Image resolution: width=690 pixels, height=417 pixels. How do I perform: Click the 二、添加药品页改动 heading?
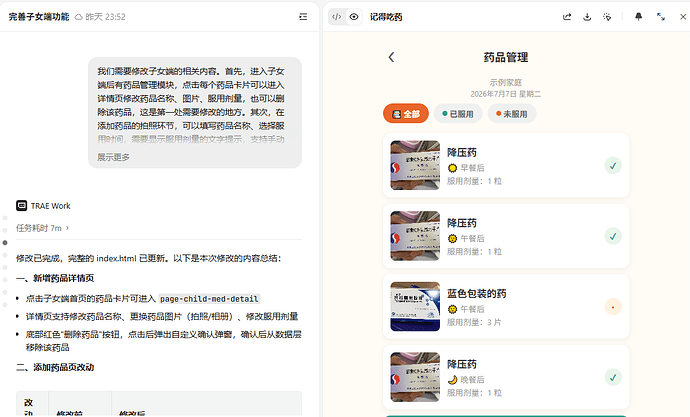(x=55, y=367)
